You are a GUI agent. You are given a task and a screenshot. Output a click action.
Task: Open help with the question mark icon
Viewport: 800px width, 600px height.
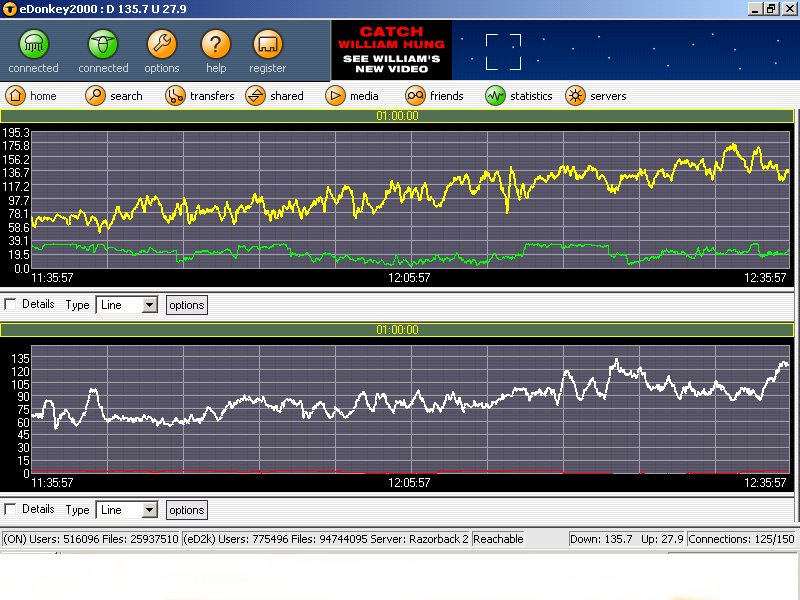point(216,45)
